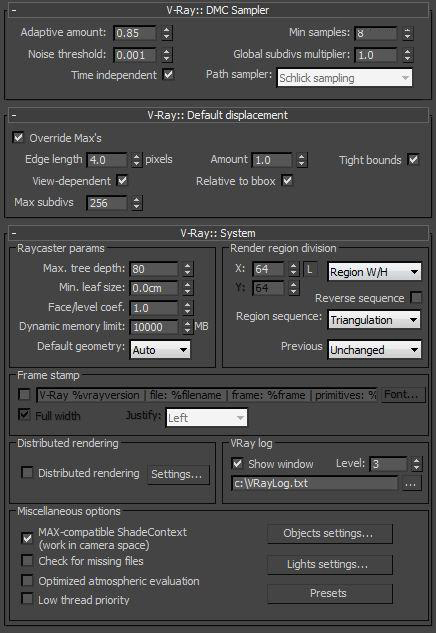Viewport: 436px width, 633px height.
Task: Browse for VRay log file path
Action: point(411,484)
